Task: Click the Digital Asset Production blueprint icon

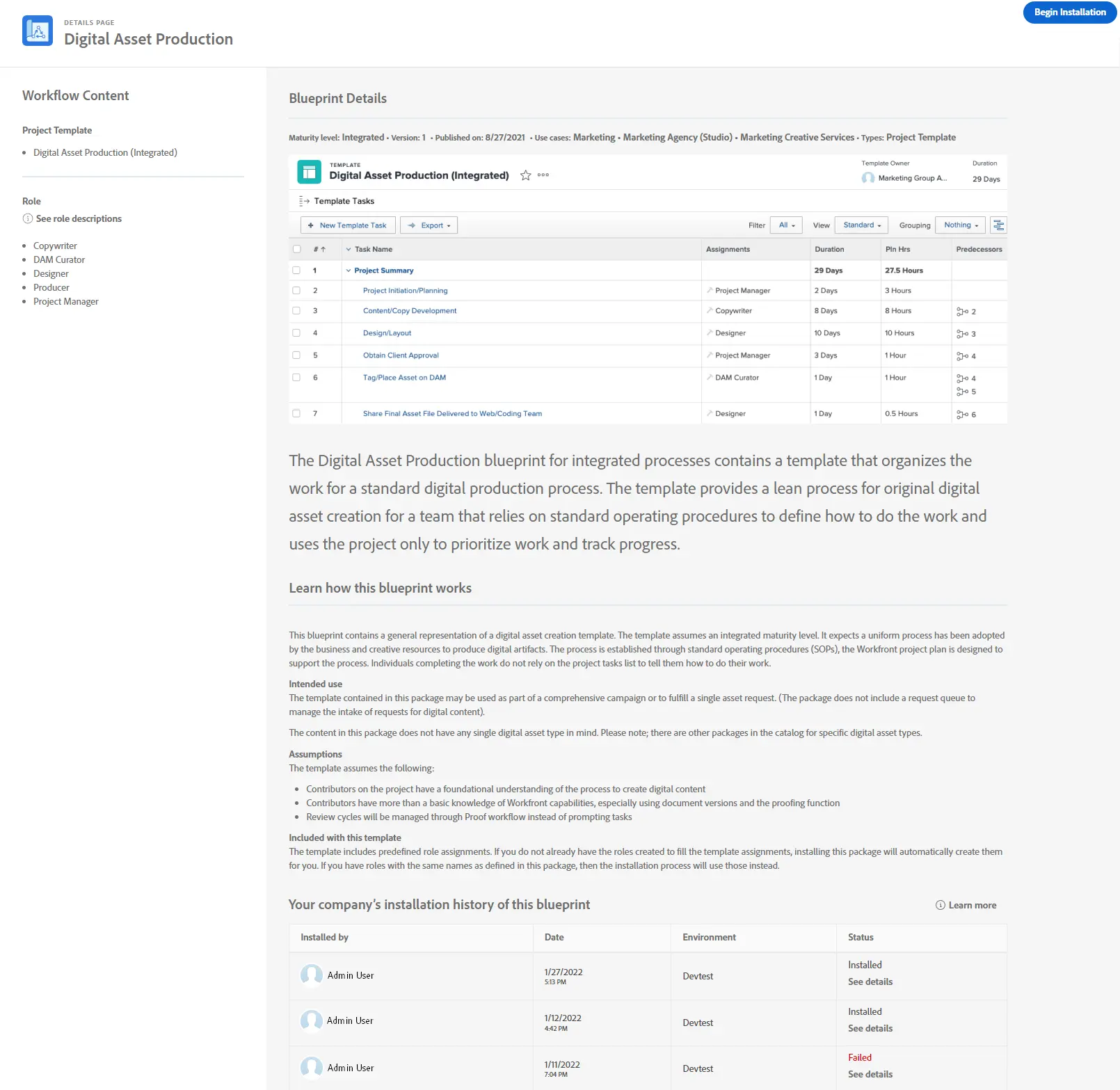Action: pos(38,31)
